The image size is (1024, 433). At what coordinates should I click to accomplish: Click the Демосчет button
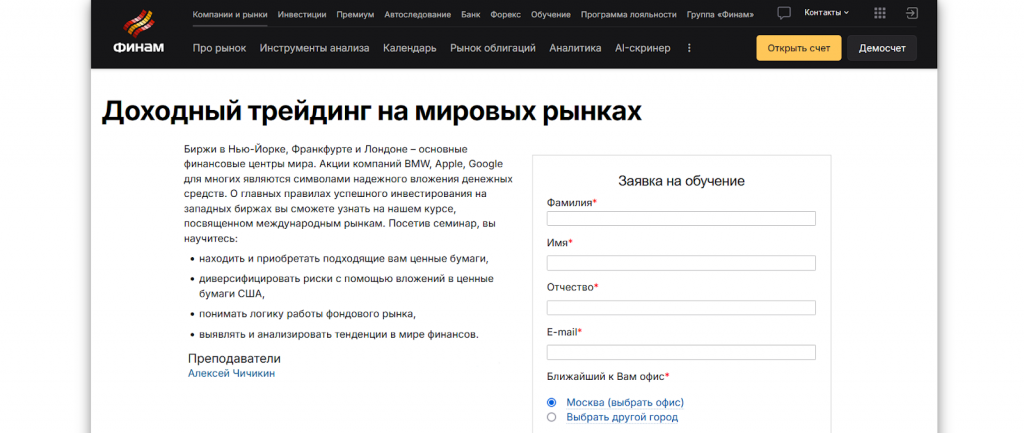pos(881,48)
